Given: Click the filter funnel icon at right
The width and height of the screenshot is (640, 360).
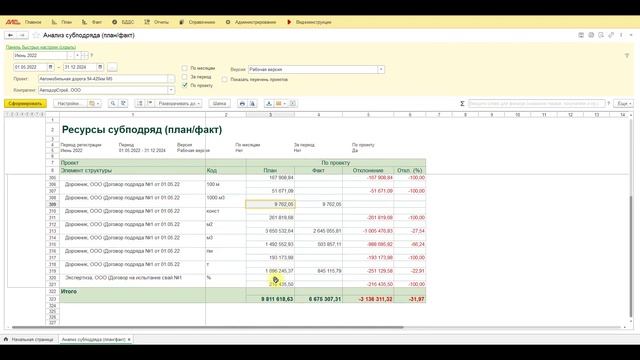Looking at the screenshot, I should click(627, 56).
